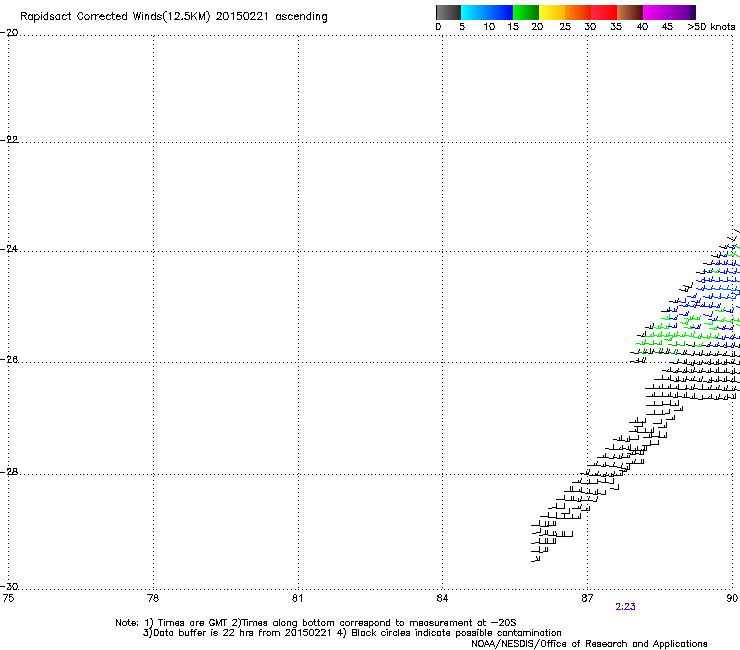
Task: Click the note 'Black circles indicate possible contamination'
Action: pyautogui.click(x=456, y=633)
